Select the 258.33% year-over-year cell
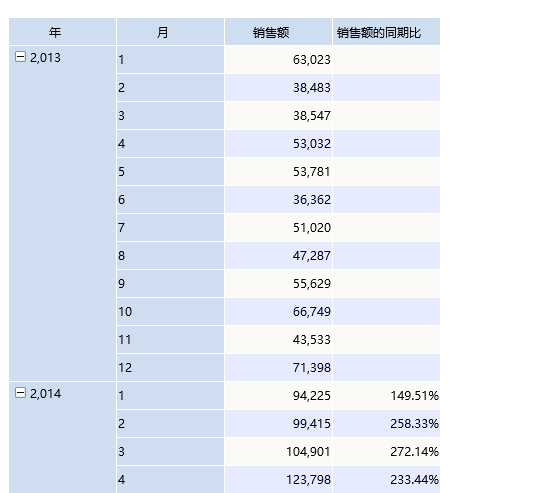The width and height of the screenshot is (541, 493). 386,423
